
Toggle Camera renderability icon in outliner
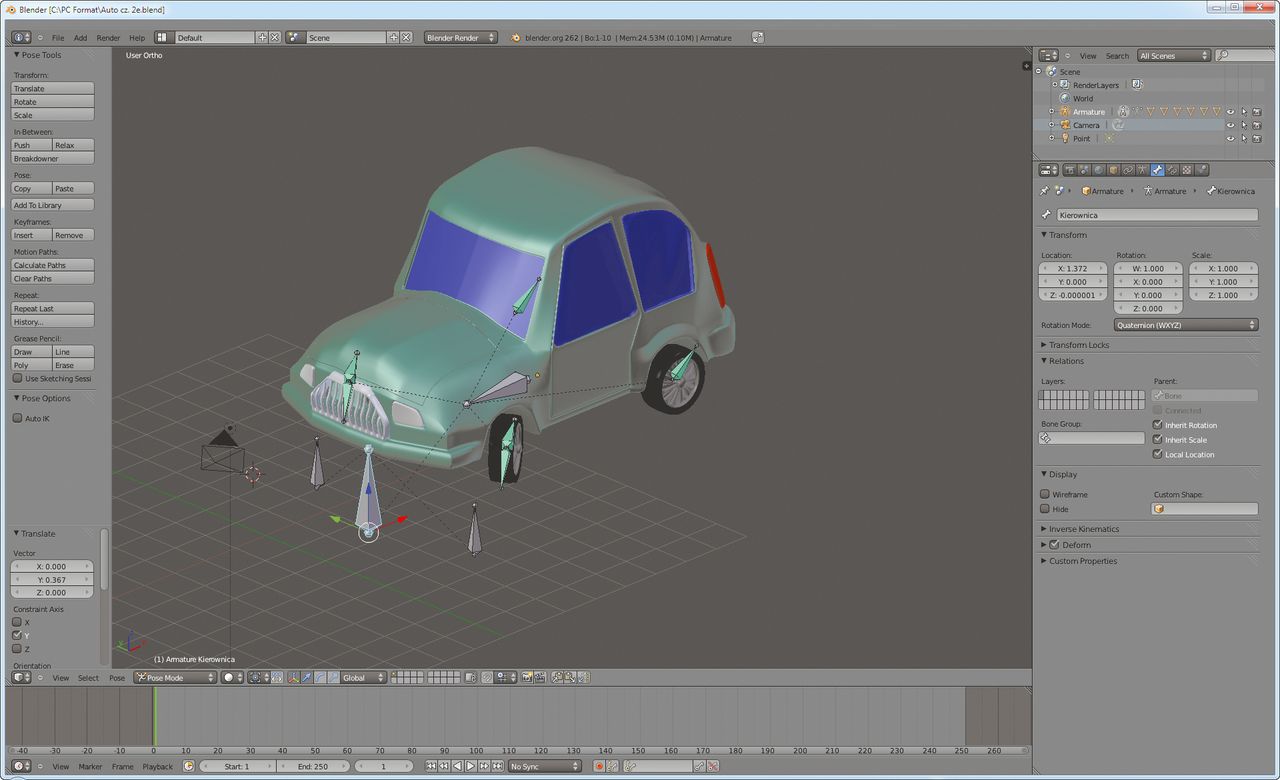click(1257, 125)
